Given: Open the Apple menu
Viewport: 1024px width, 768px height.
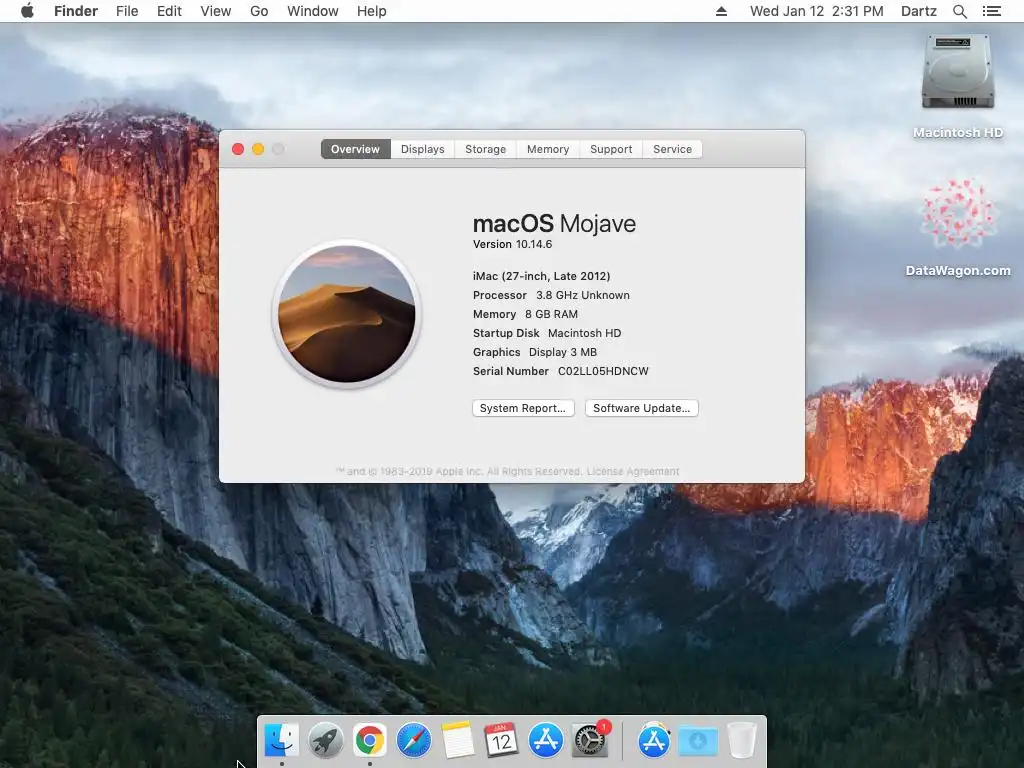Looking at the screenshot, I should (27, 11).
